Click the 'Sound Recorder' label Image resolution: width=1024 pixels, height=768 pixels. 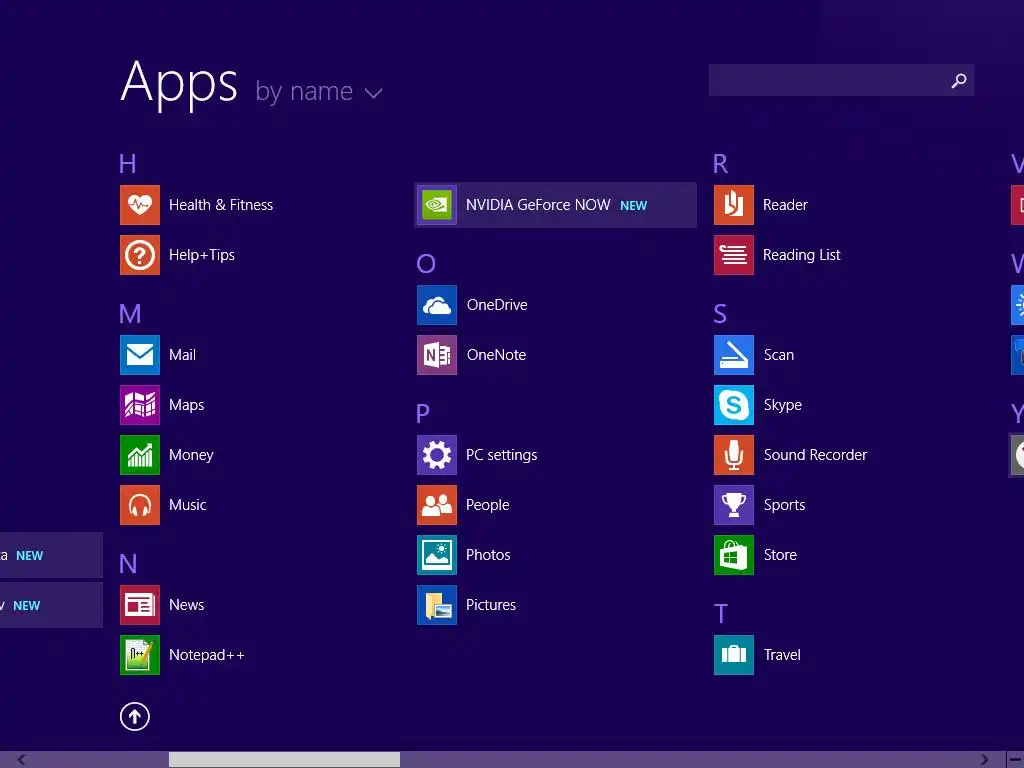pos(815,455)
